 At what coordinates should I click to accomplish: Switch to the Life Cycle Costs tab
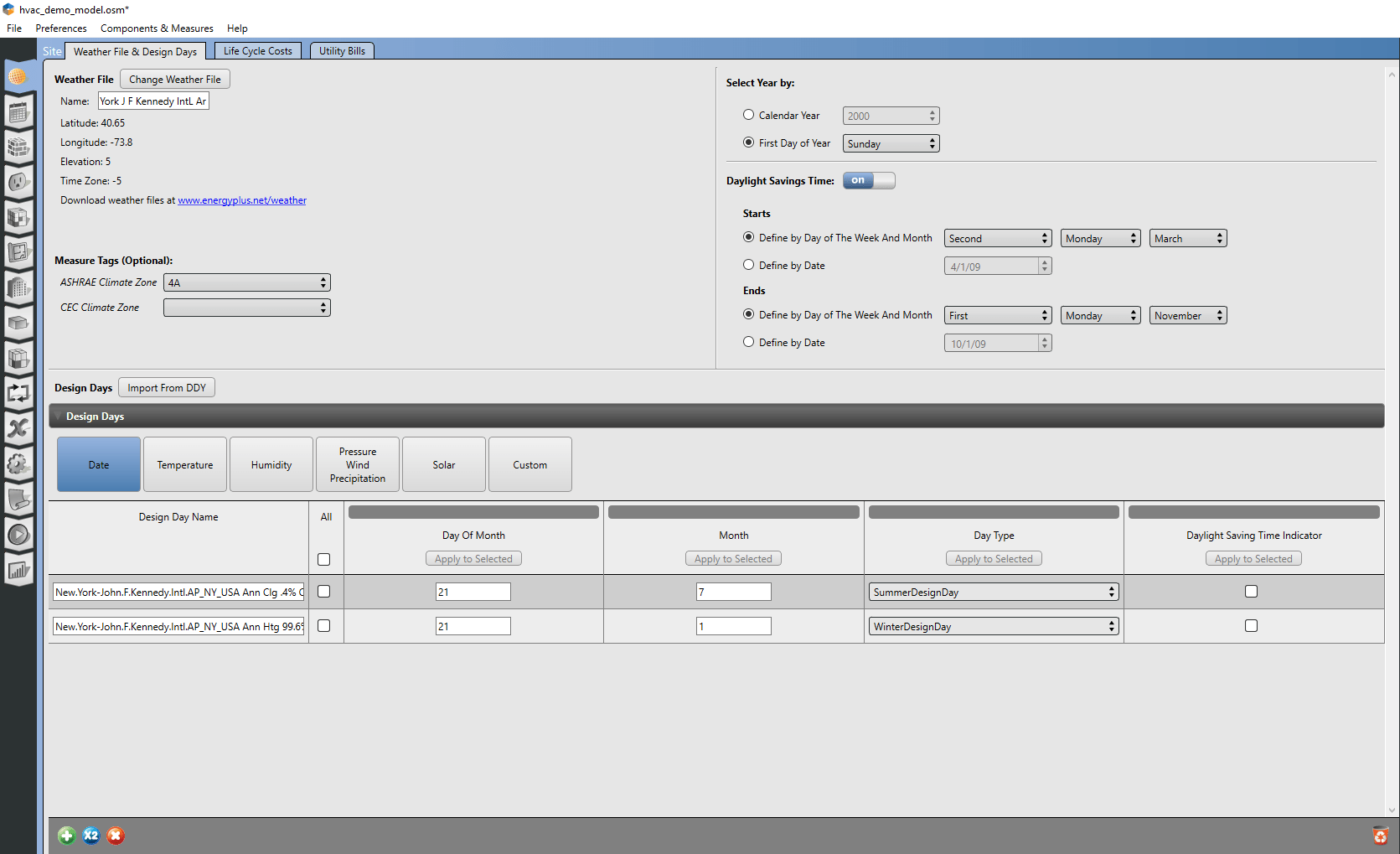coord(257,50)
